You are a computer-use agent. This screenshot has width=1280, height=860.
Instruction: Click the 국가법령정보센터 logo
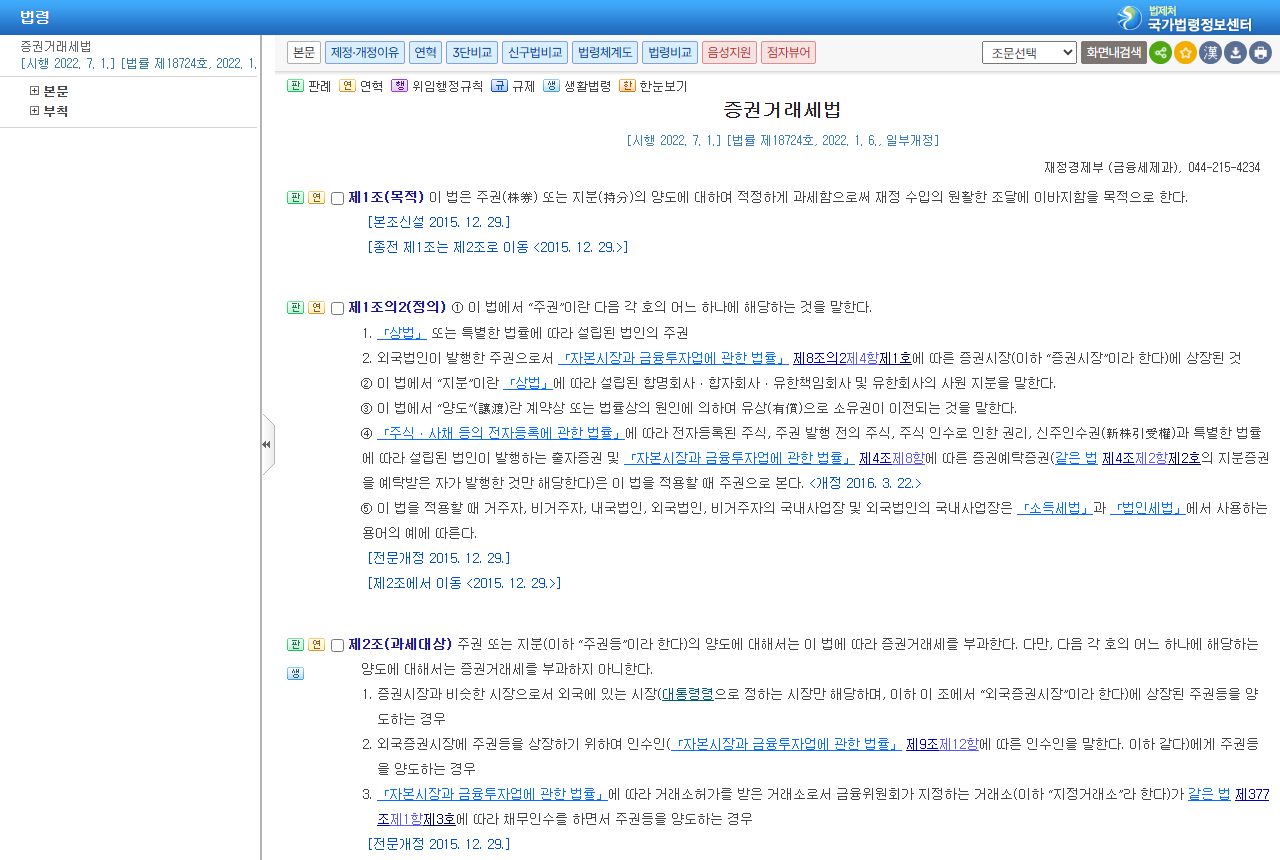(1185, 18)
